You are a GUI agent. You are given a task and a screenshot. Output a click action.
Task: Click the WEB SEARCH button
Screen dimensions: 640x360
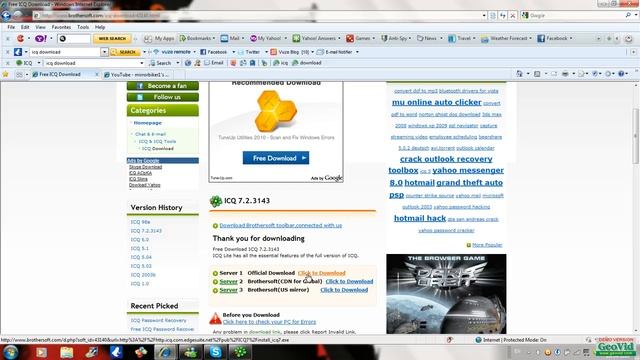tap(112, 38)
